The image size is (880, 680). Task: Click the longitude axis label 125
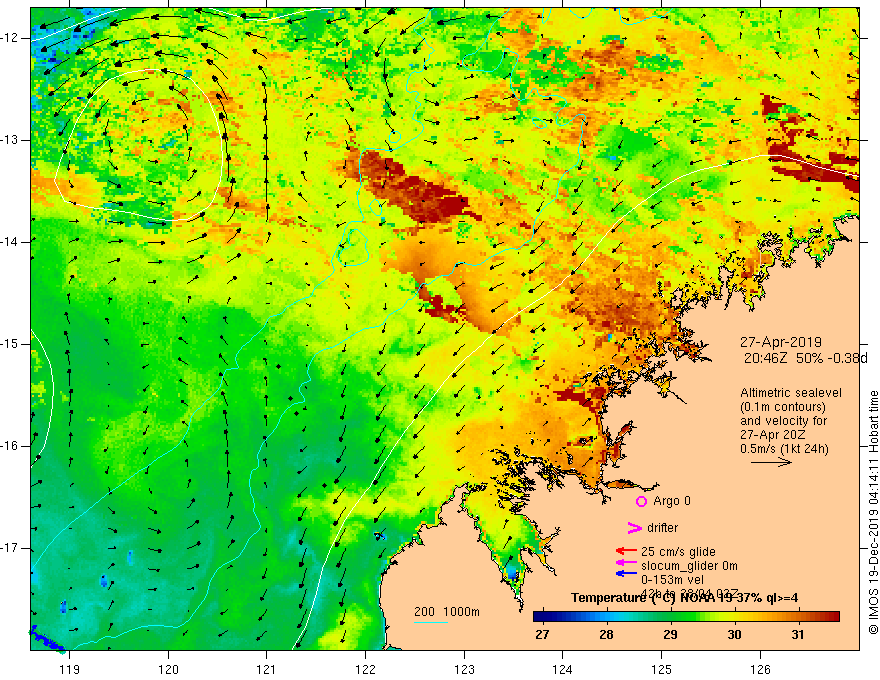(662, 669)
